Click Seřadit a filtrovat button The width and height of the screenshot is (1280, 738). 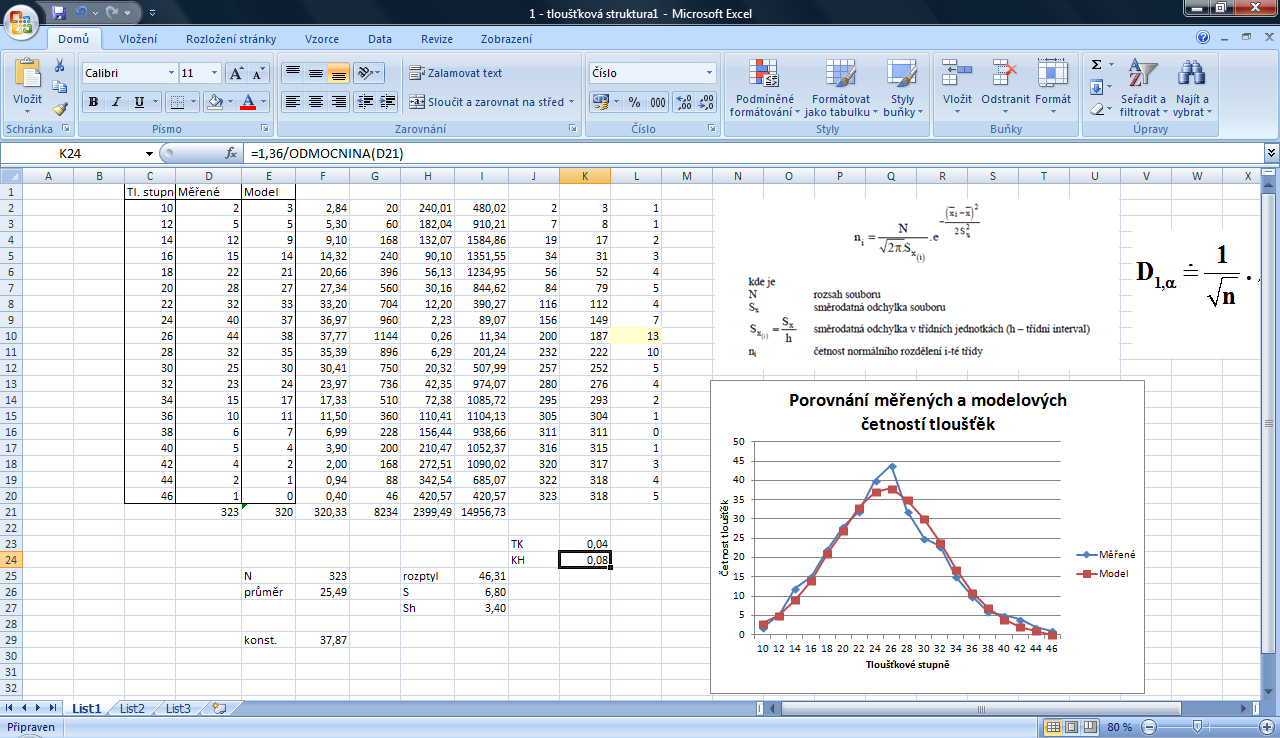pyautogui.click(x=1143, y=88)
